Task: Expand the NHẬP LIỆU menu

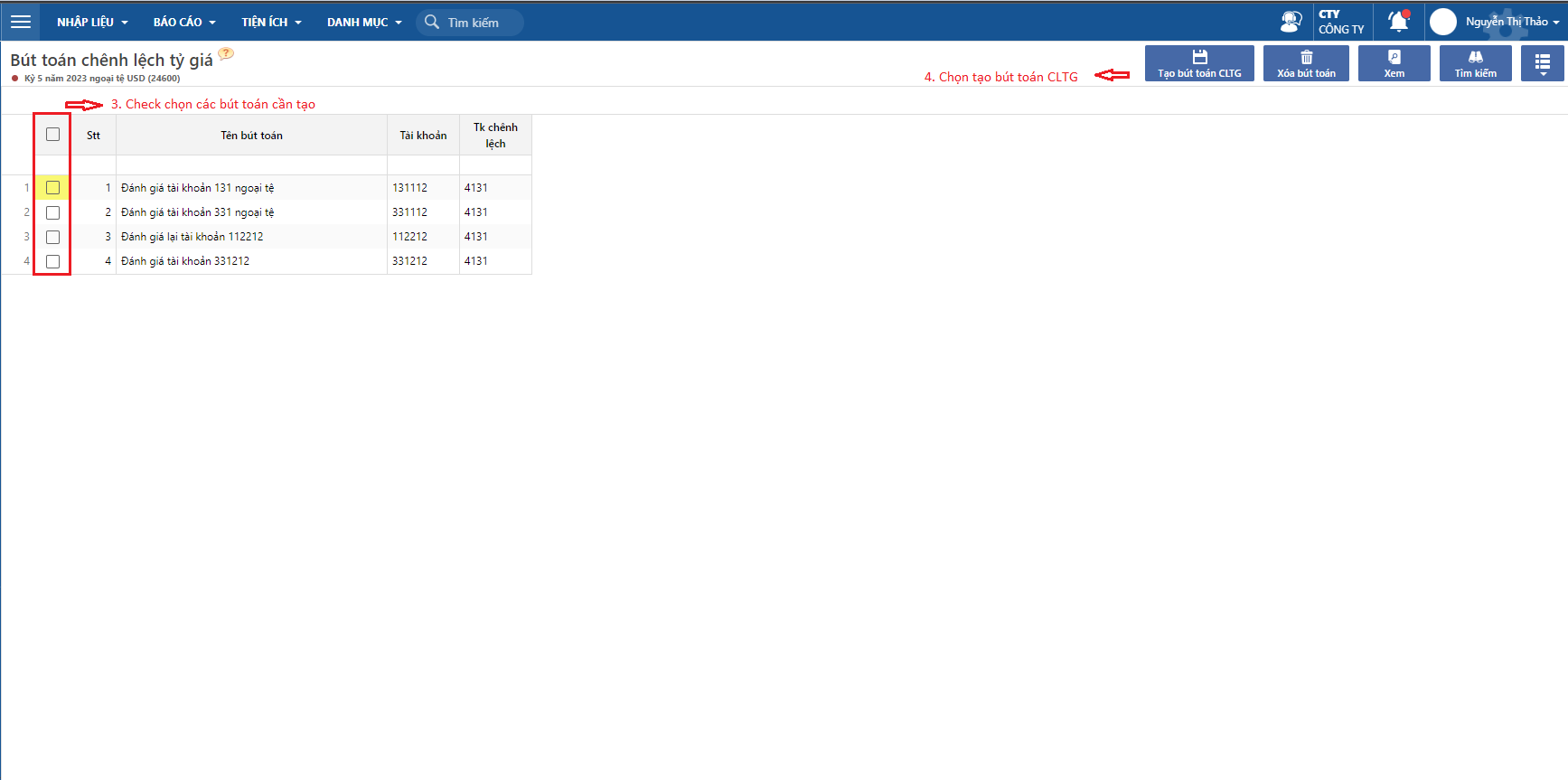Action: pos(92,22)
